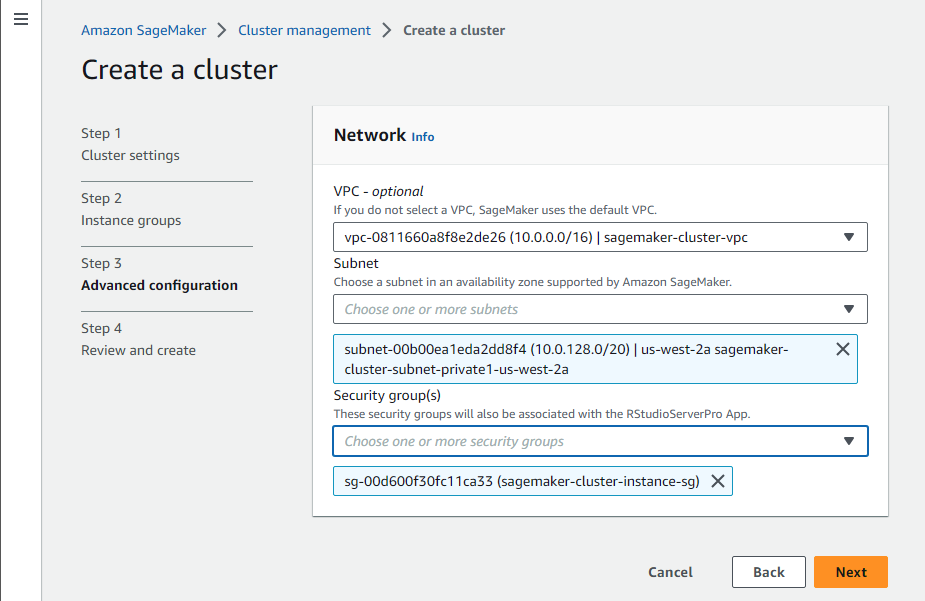
Task: Click the sg-00d600f30fc11ca33 token text
Action: (x=522, y=481)
